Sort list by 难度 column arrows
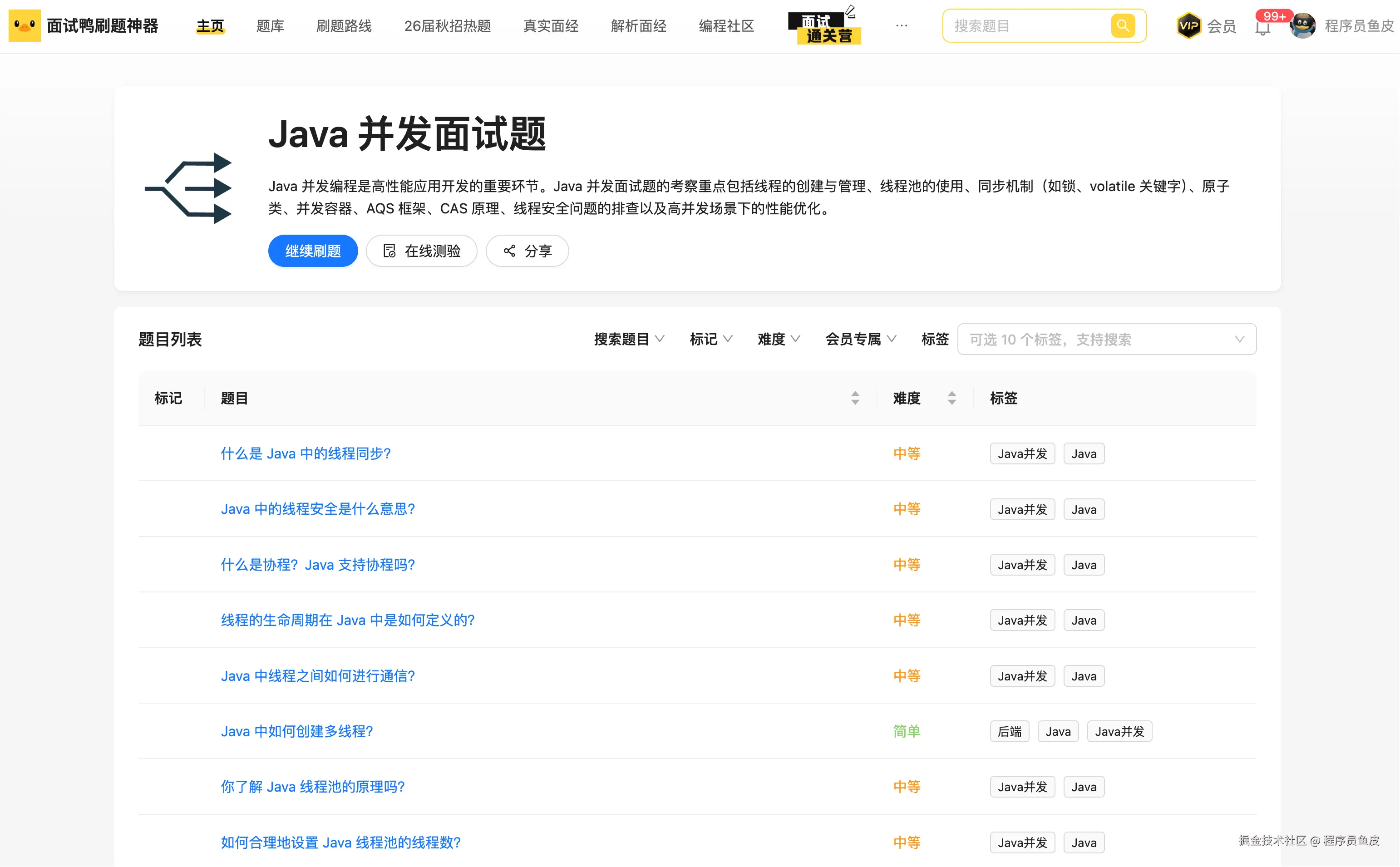 coord(951,398)
